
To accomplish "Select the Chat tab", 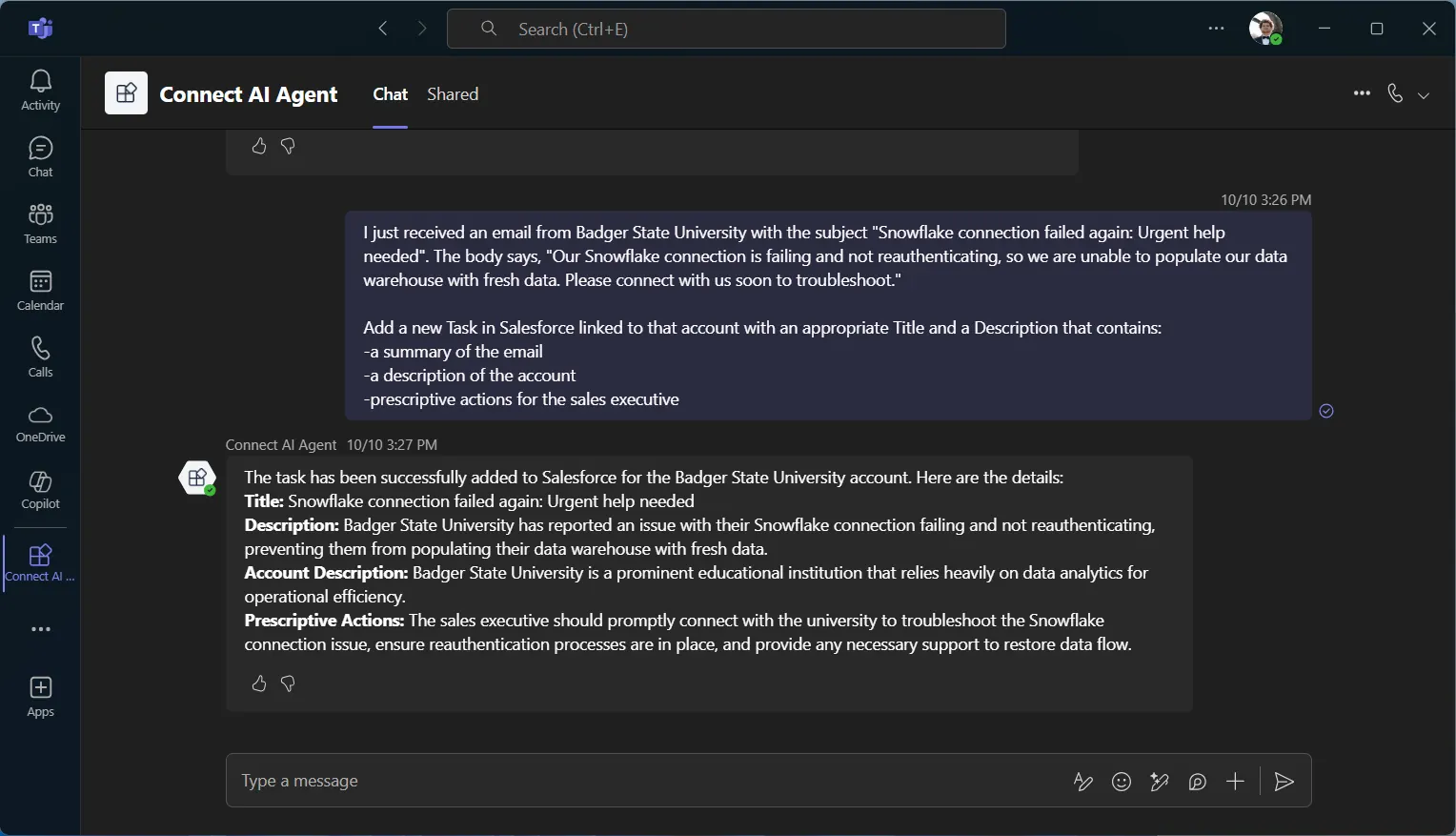I will [x=390, y=94].
